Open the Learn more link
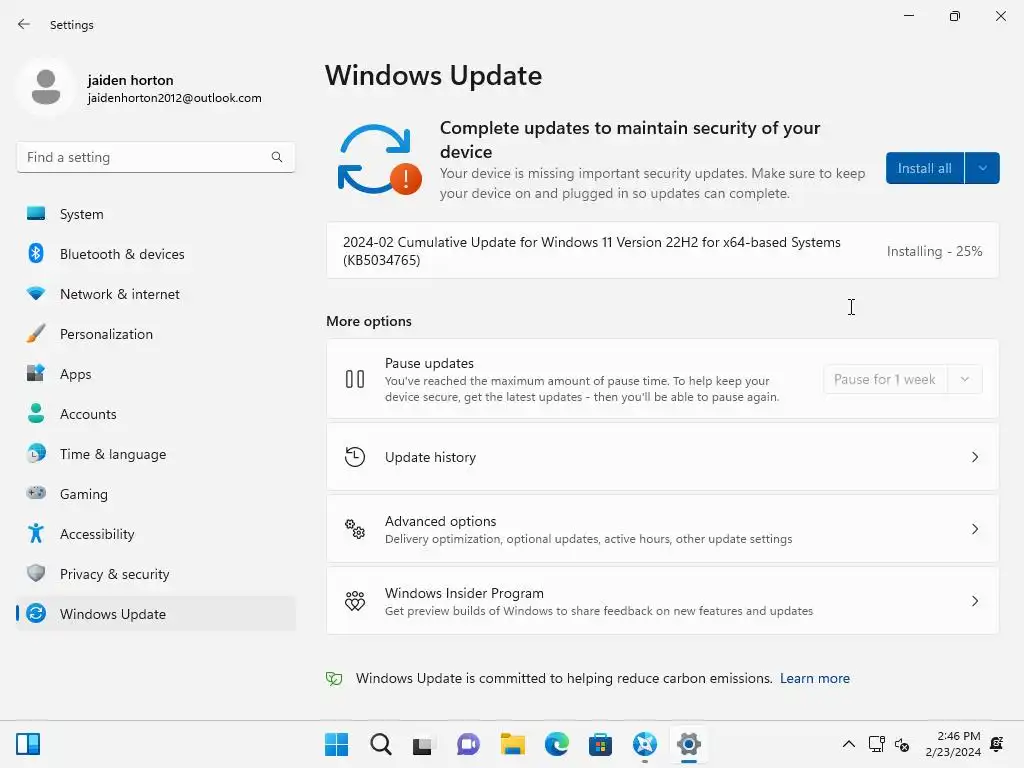 815,679
